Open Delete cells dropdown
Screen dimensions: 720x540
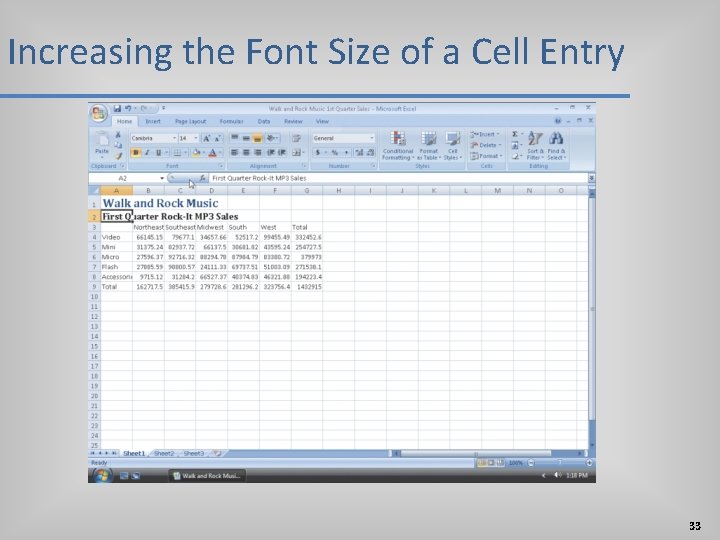pyautogui.click(x=485, y=145)
